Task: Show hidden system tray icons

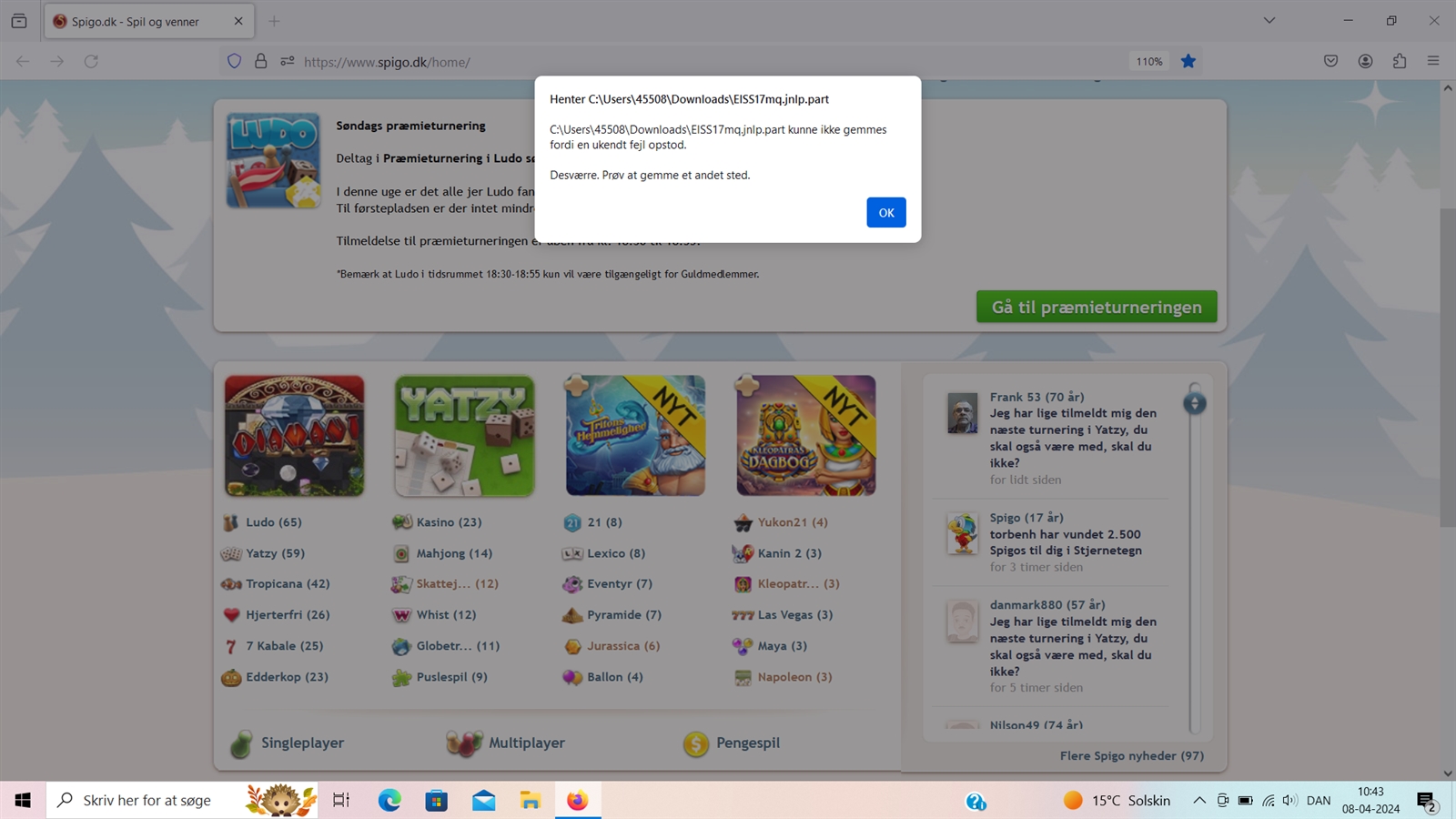Action: [x=1198, y=801]
